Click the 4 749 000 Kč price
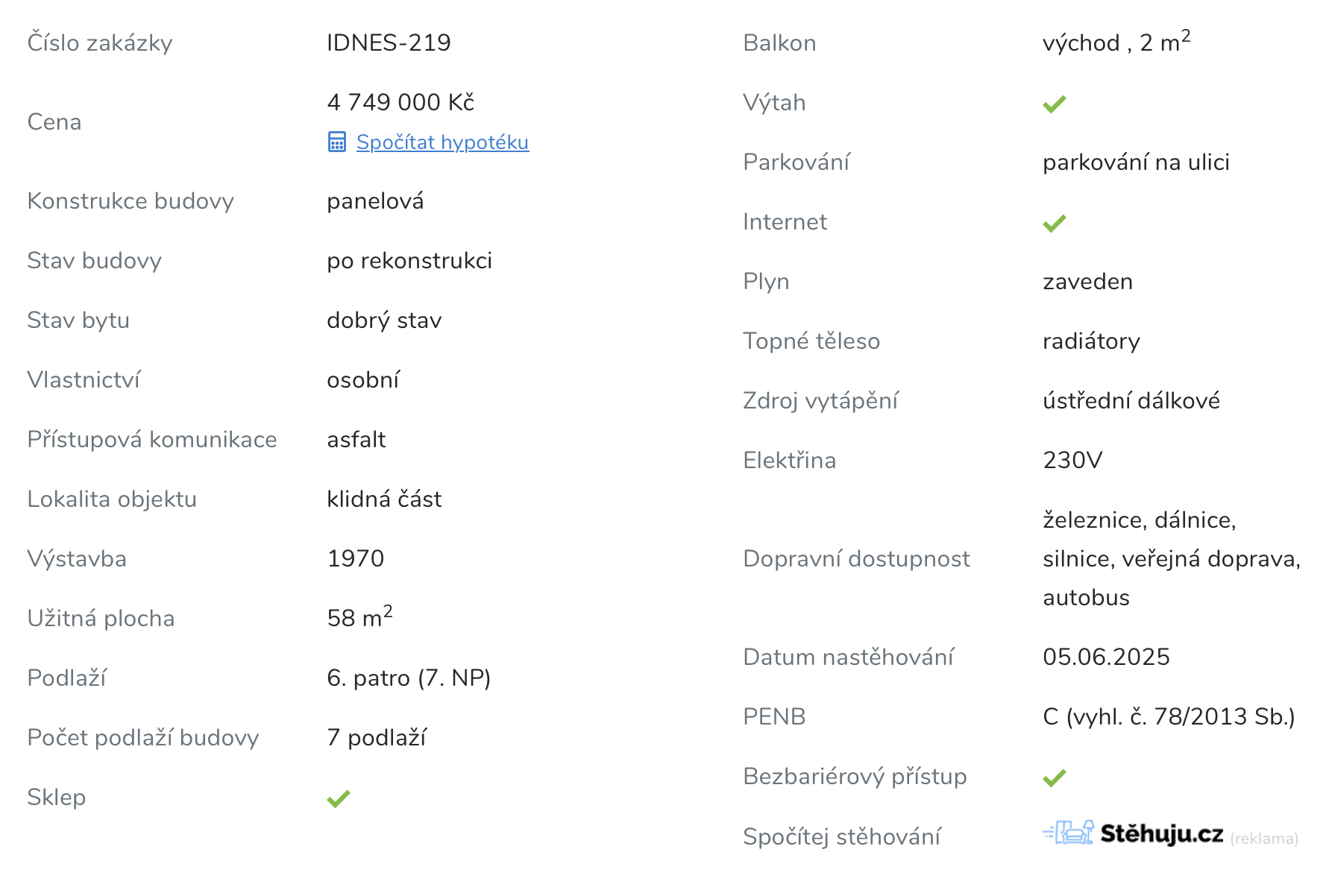 [400, 102]
